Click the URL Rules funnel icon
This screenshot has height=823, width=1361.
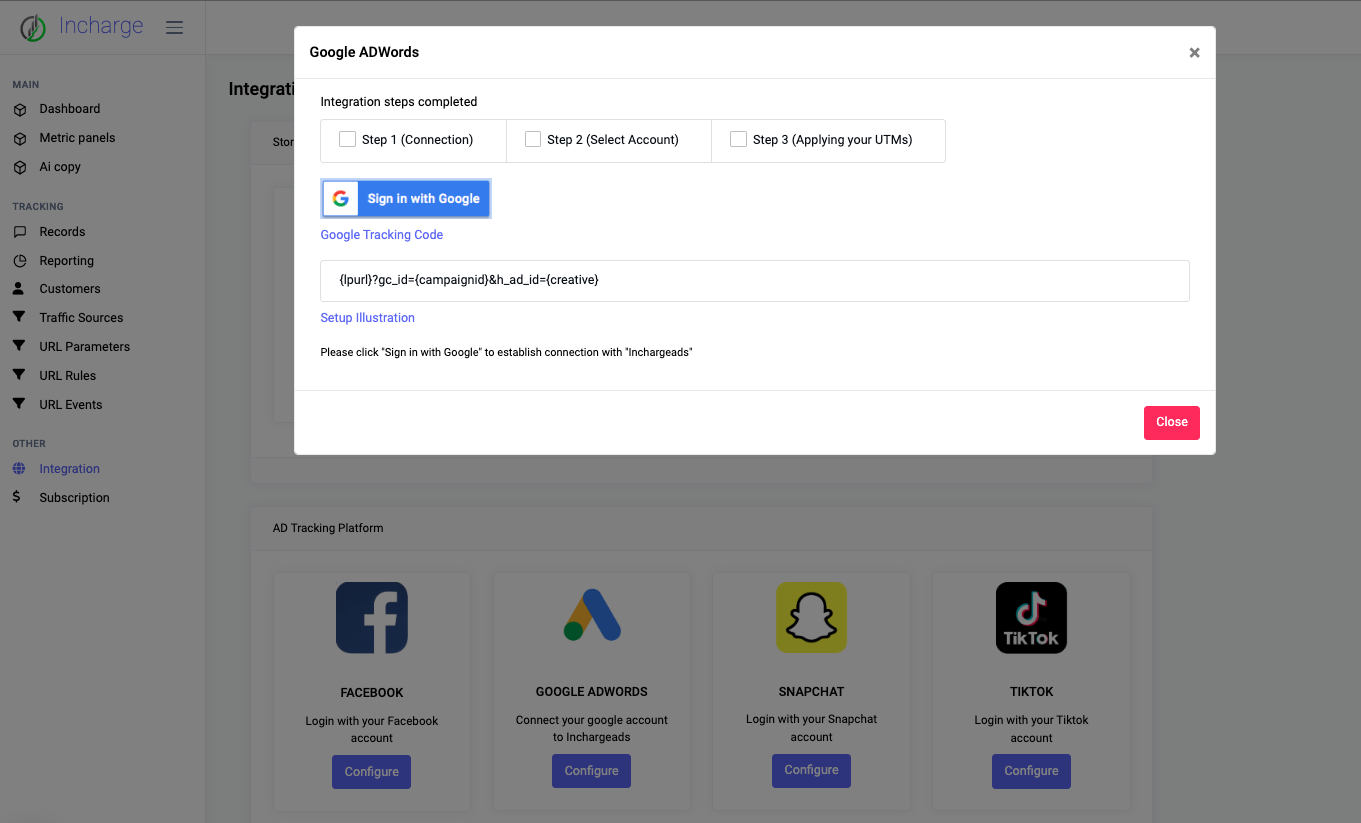[x=18, y=375]
